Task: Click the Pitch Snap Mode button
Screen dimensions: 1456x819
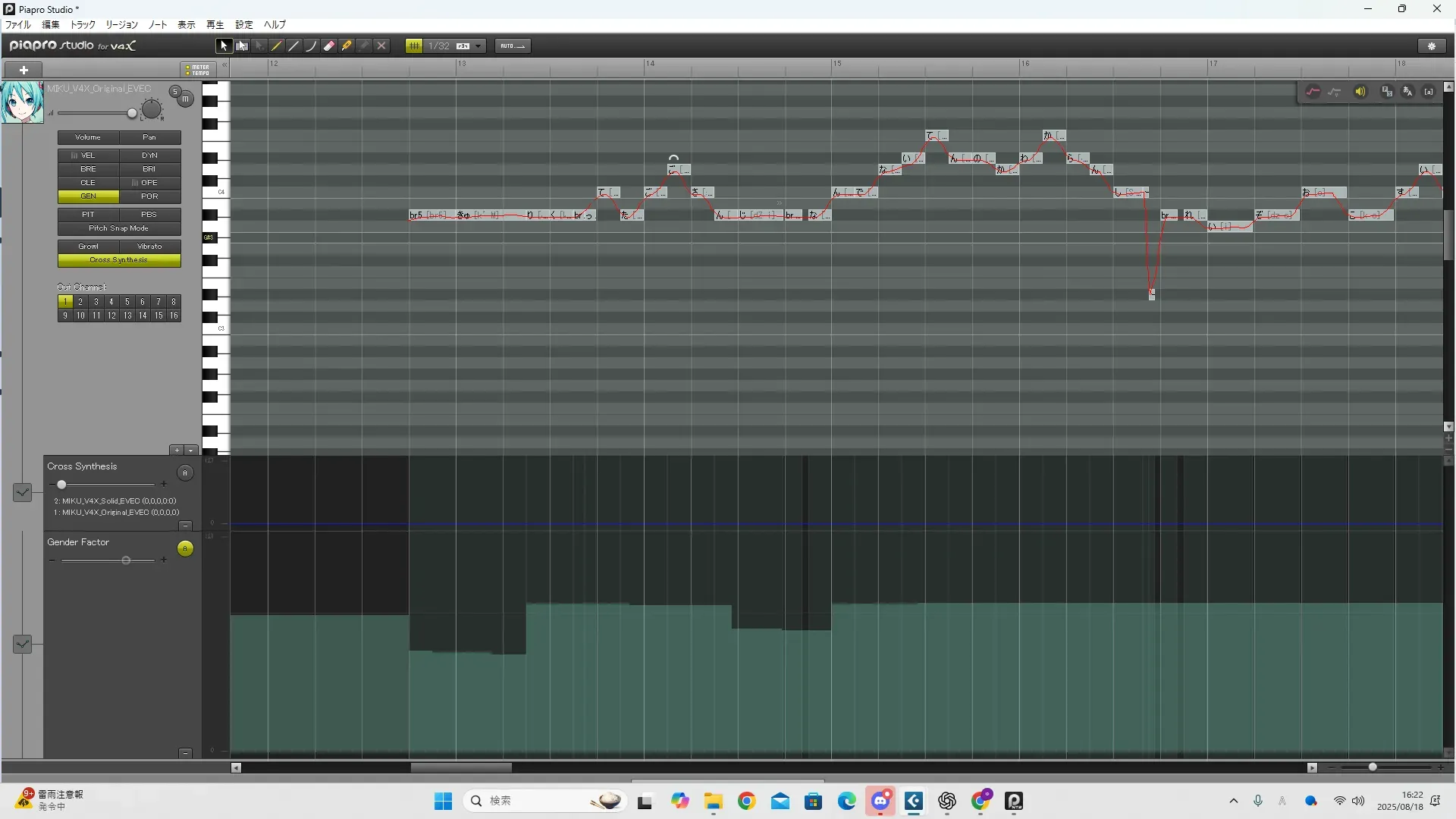Action: click(118, 228)
